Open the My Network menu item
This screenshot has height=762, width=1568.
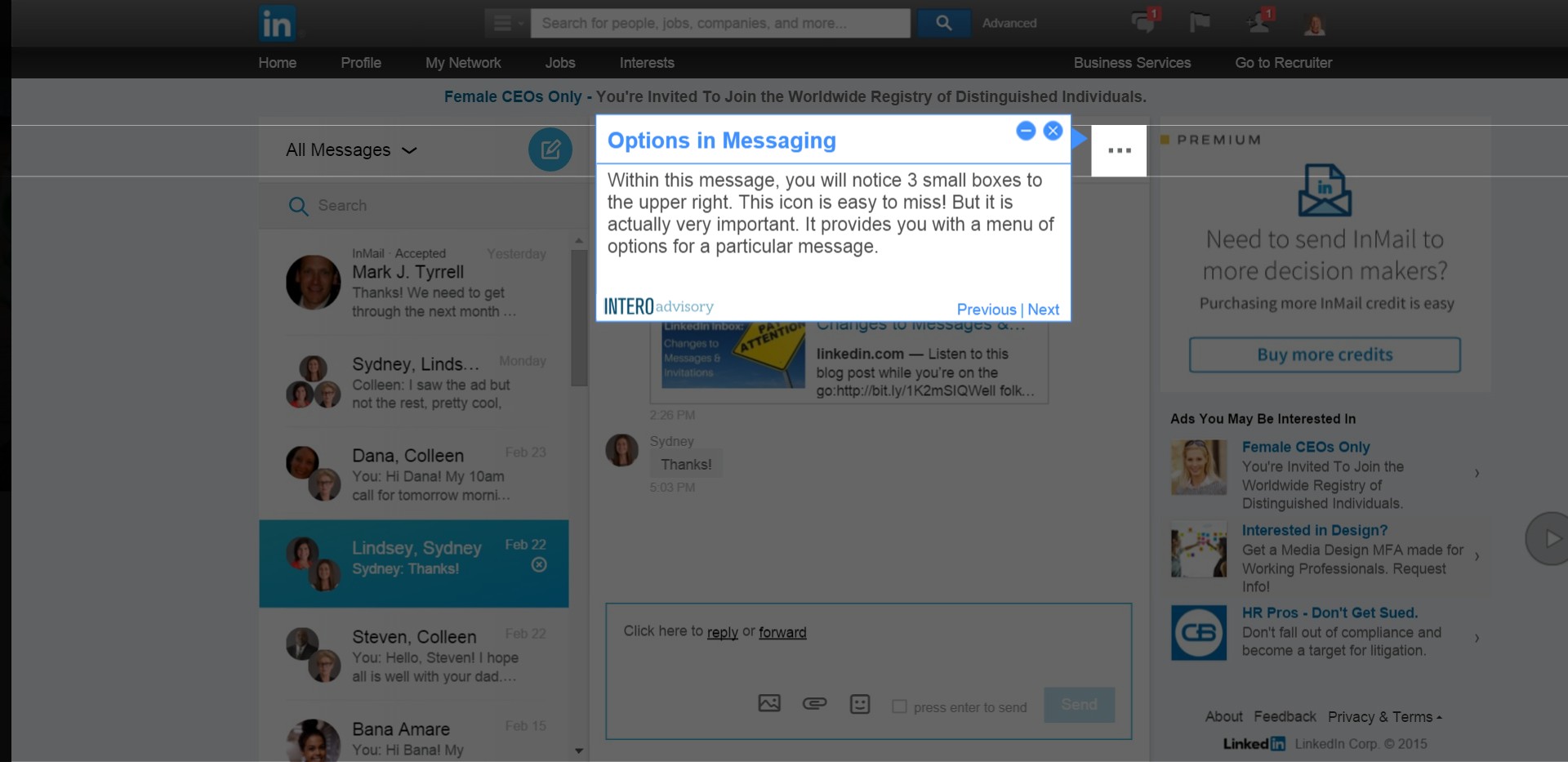coord(463,63)
